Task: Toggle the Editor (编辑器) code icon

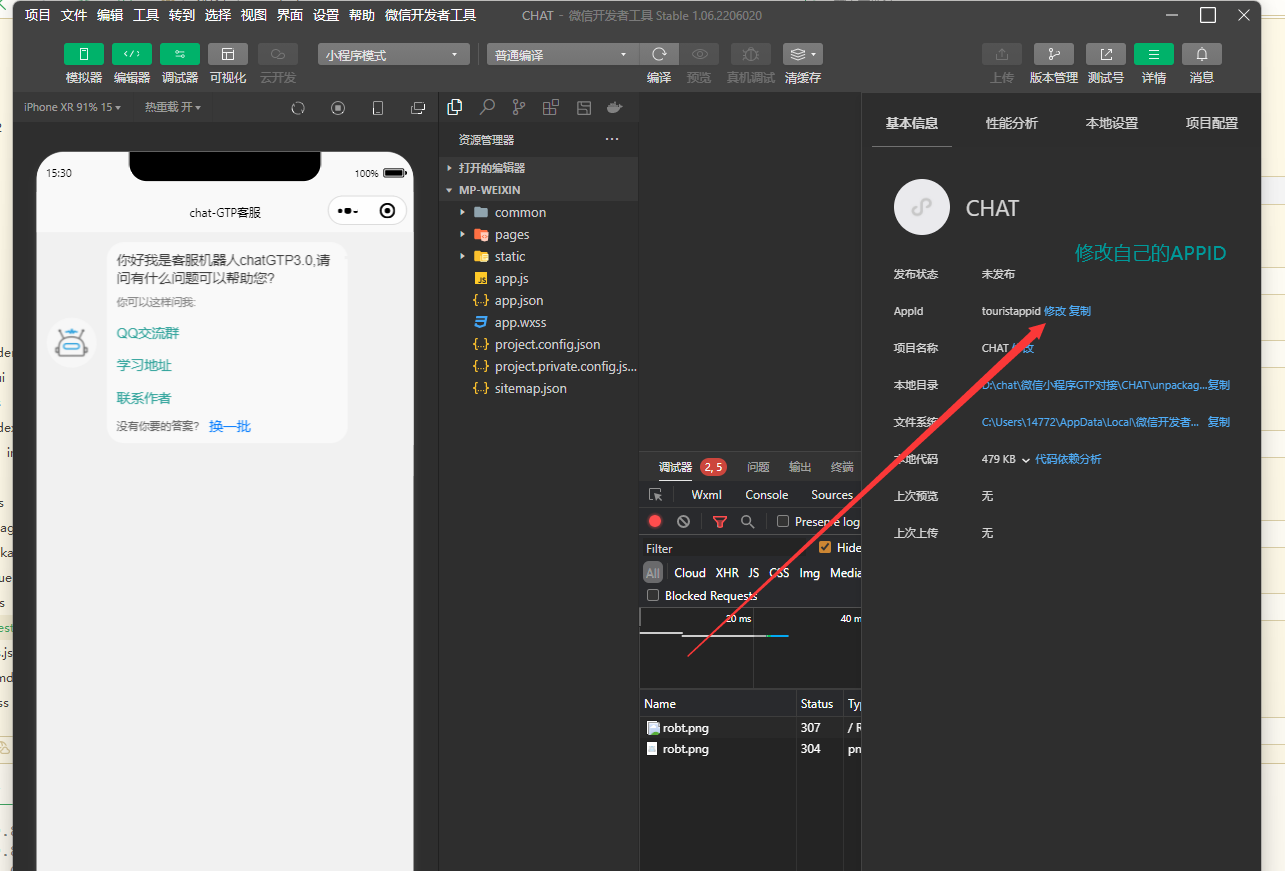Action: (x=132, y=54)
